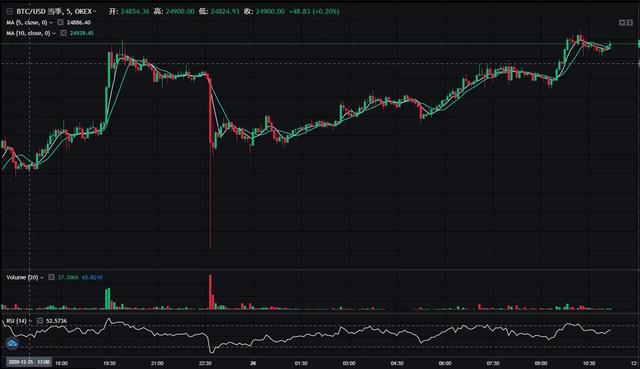Click the change value +48.83 (+0.20%)
Image resolution: width=640 pixels, height=369 pixels.
[x=314, y=11]
